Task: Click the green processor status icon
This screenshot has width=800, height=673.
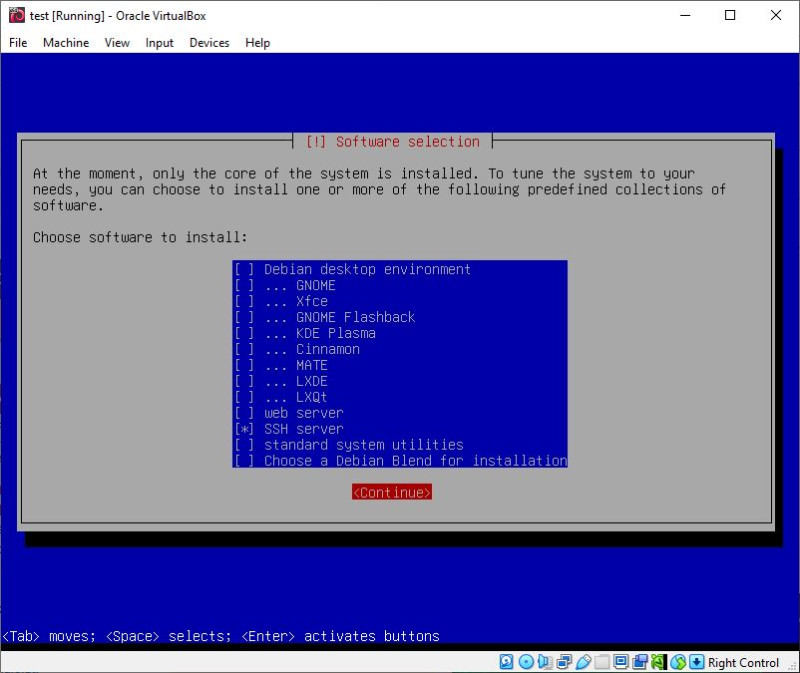Action: pyautogui.click(x=659, y=662)
